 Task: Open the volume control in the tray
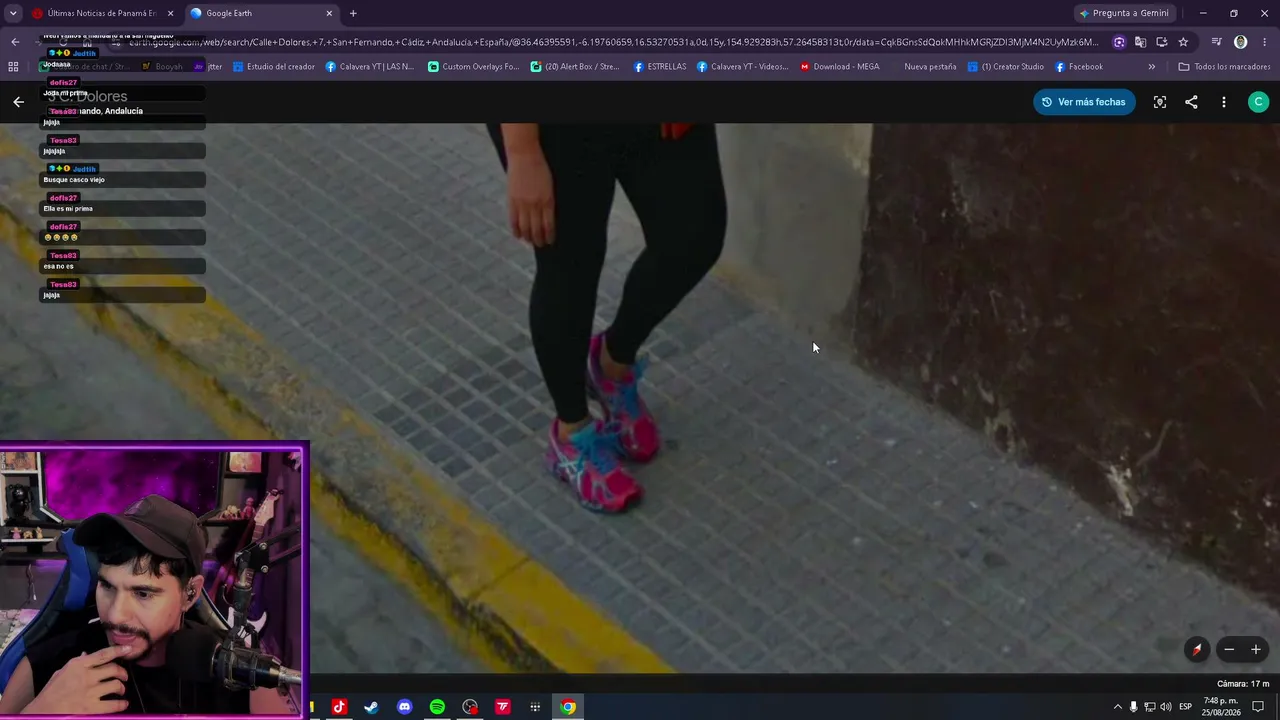pos(1165,707)
